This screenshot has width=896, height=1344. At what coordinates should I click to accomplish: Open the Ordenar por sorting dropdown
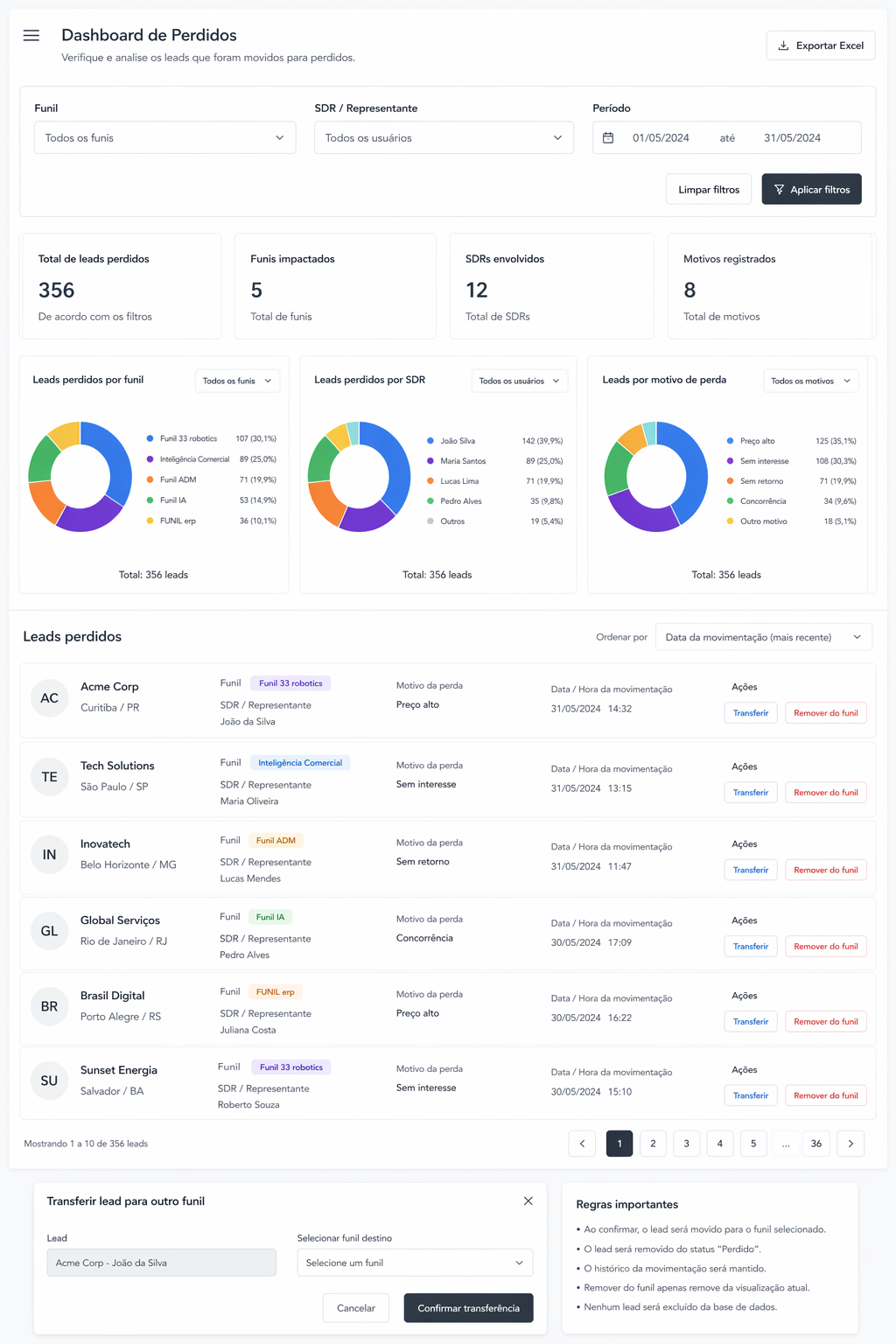763,637
